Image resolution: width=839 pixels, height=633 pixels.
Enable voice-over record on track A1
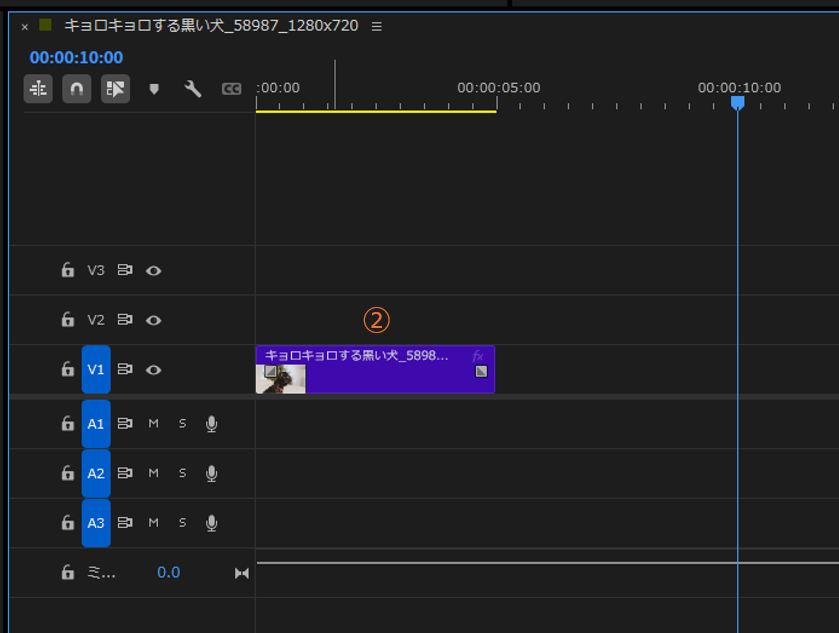point(211,423)
